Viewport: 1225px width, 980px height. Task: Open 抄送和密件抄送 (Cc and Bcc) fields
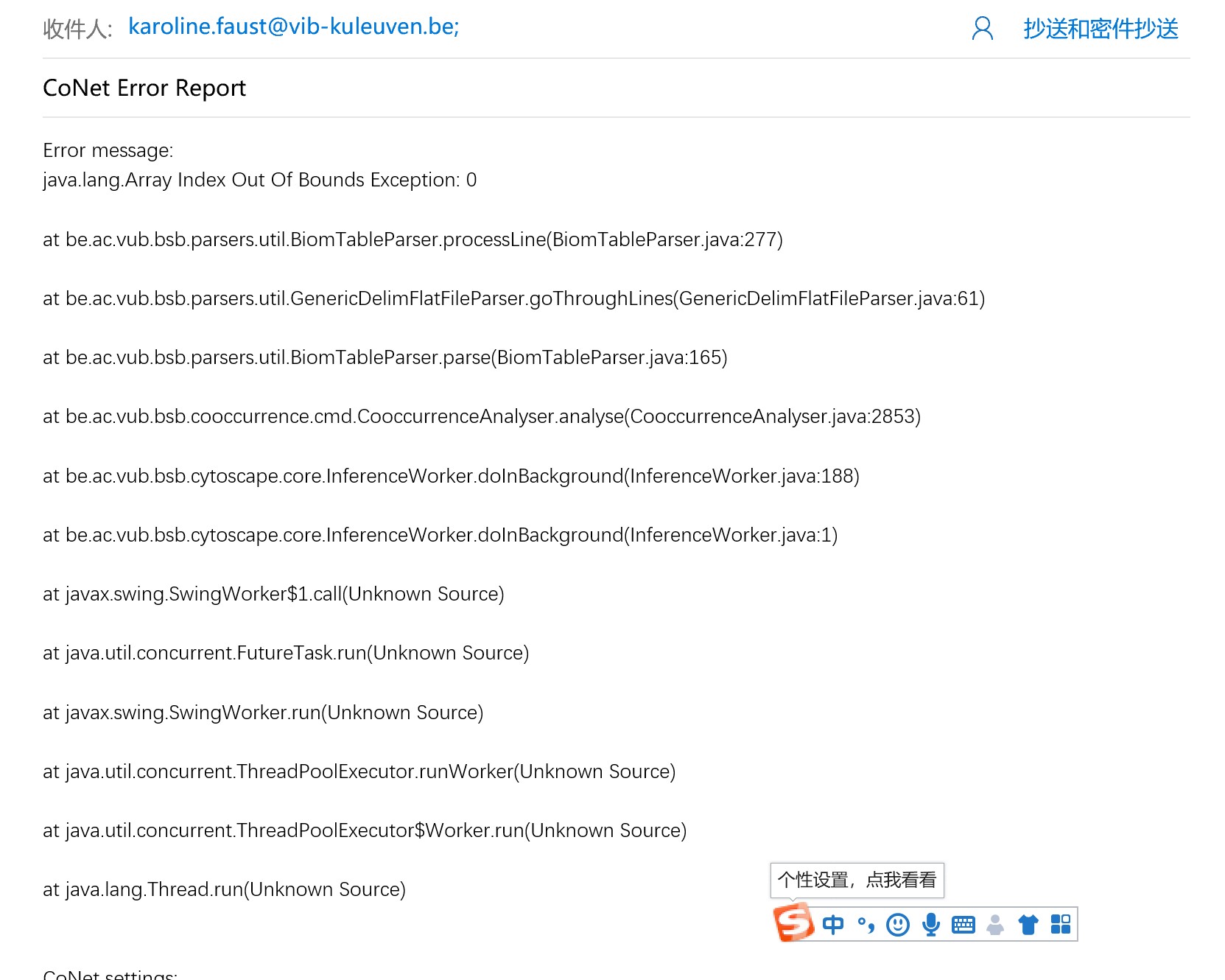[1101, 29]
